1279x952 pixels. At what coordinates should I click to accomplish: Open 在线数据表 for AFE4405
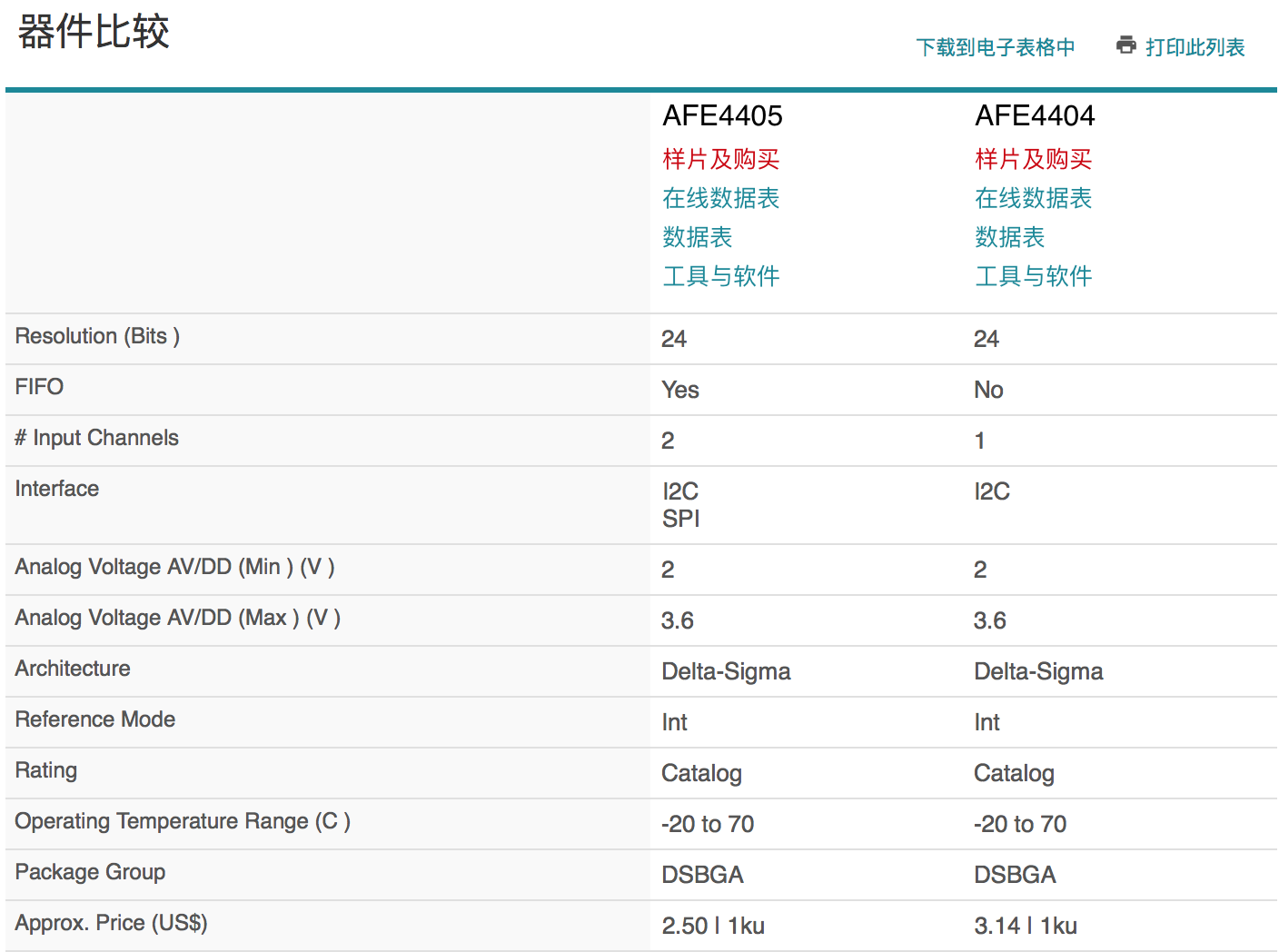pyautogui.click(x=720, y=198)
